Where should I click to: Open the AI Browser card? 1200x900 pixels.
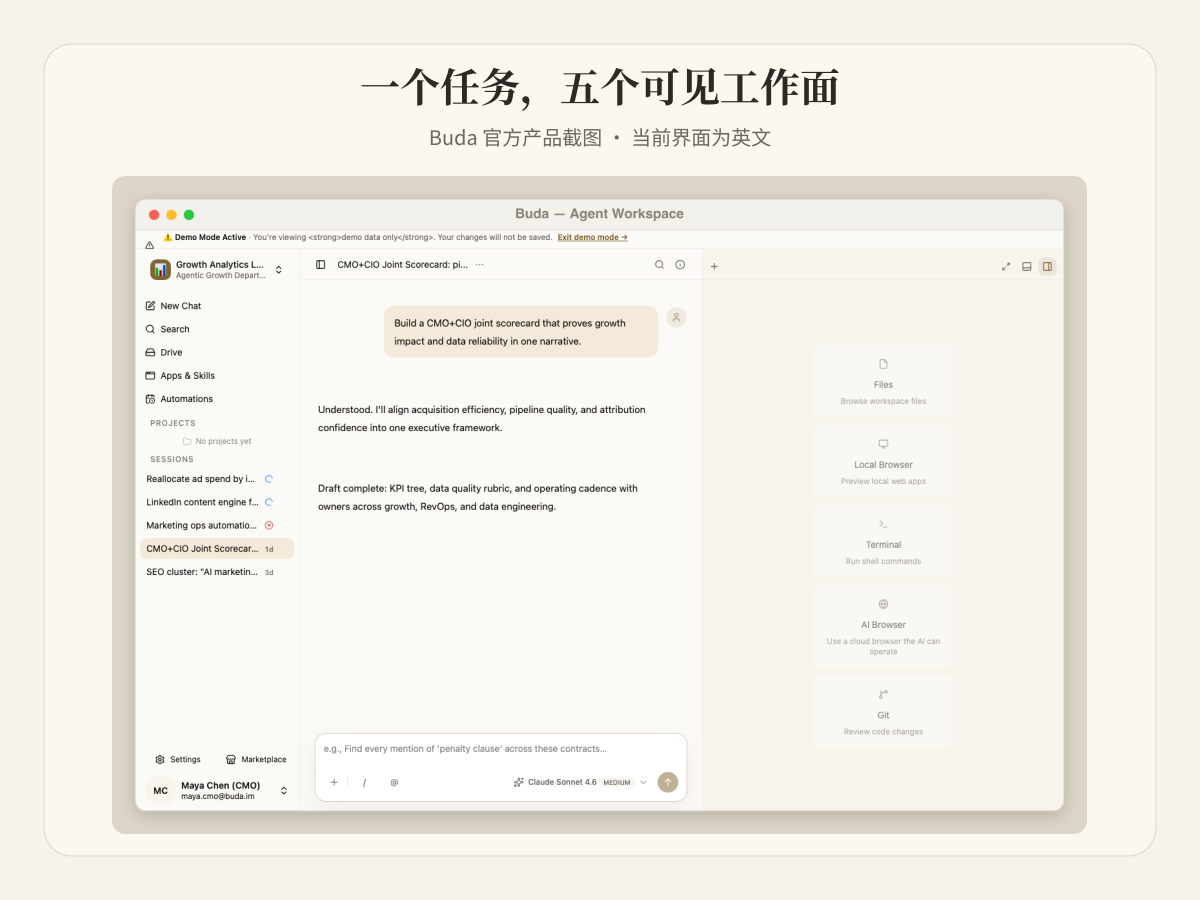click(883, 626)
